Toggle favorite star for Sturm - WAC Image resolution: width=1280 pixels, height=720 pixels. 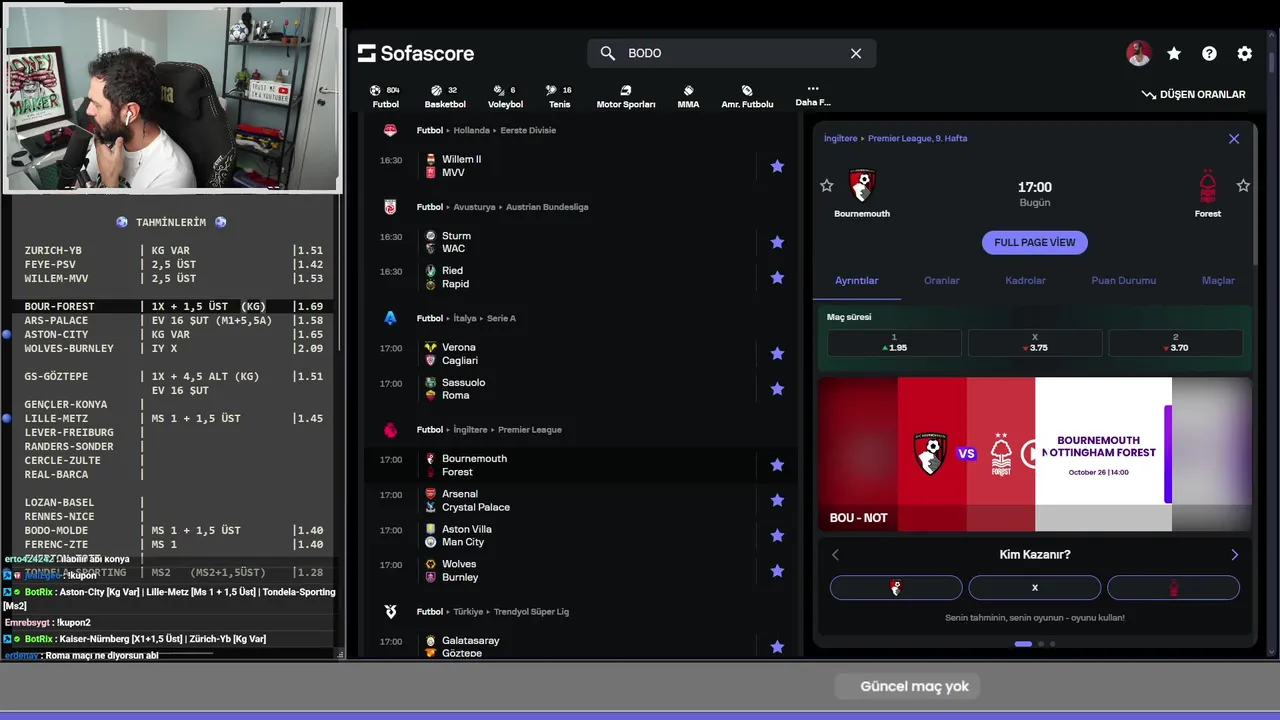coord(777,242)
